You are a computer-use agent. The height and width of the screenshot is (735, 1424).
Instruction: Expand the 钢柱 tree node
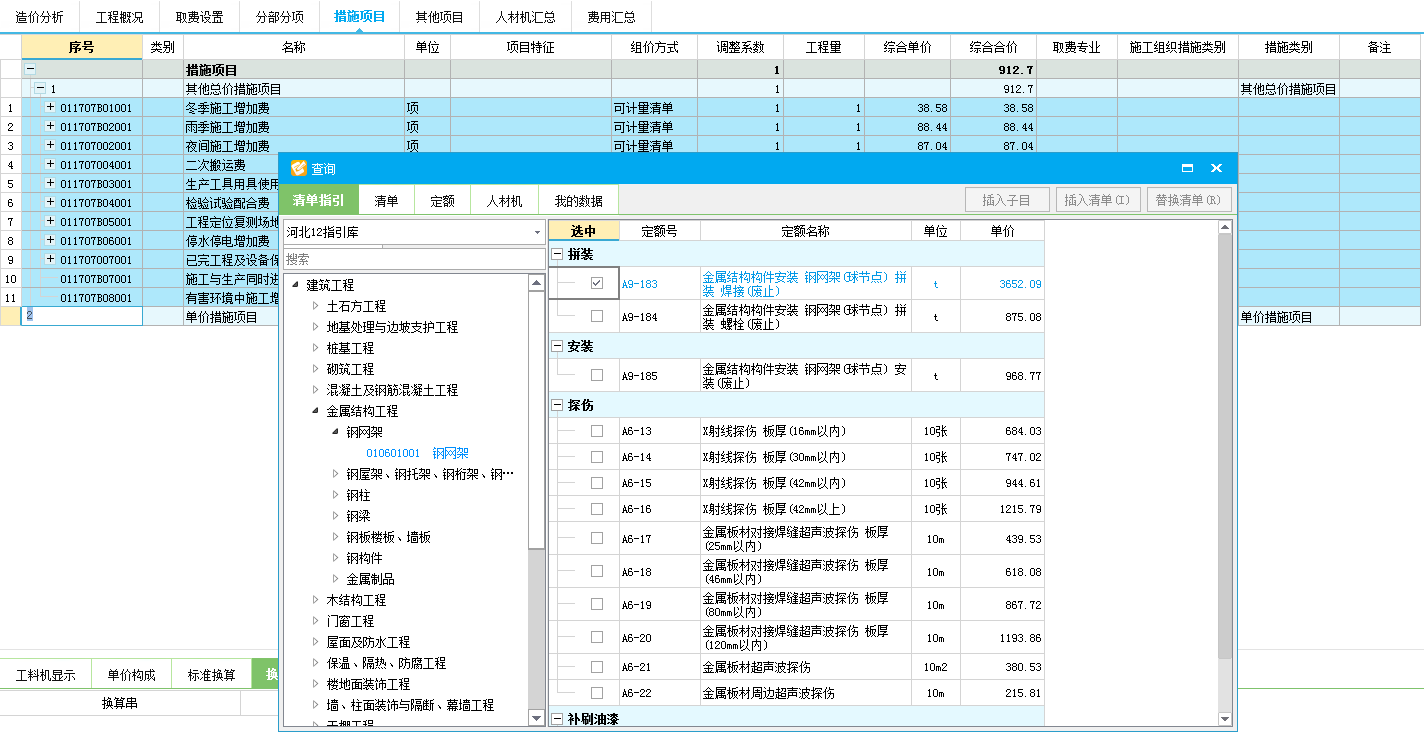click(336, 495)
